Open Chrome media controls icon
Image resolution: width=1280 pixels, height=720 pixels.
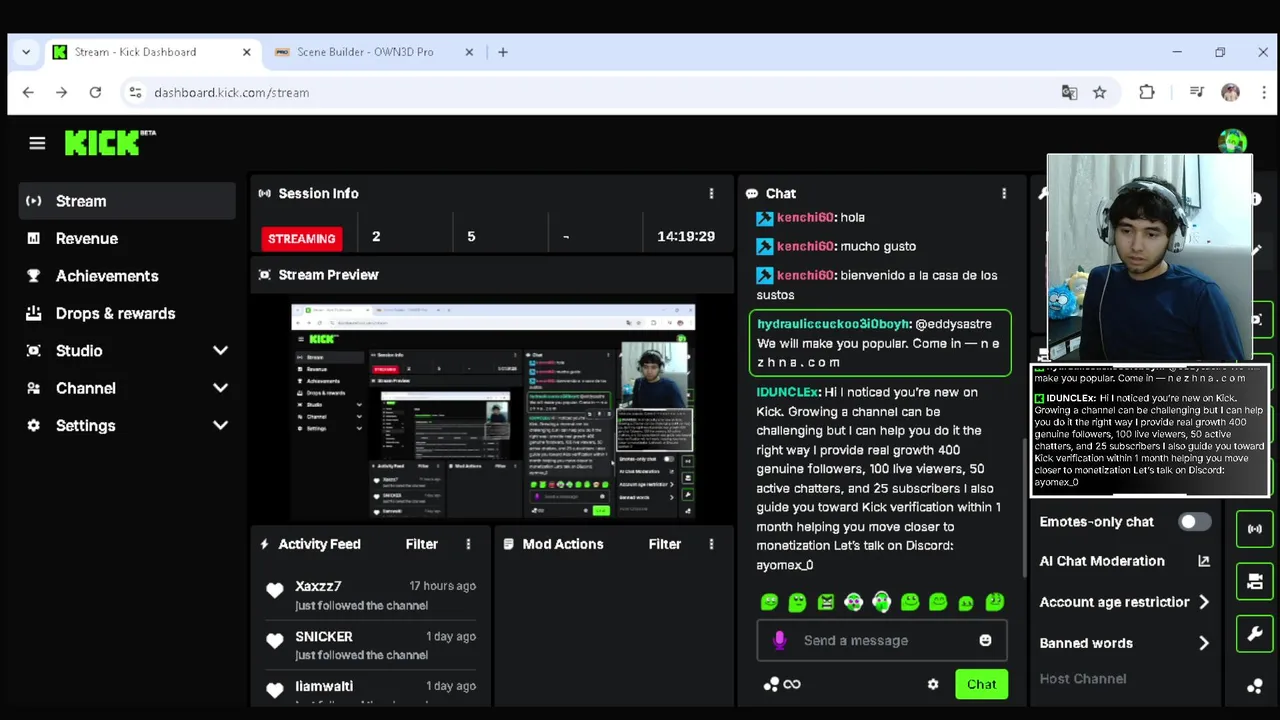pyautogui.click(x=1197, y=92)
